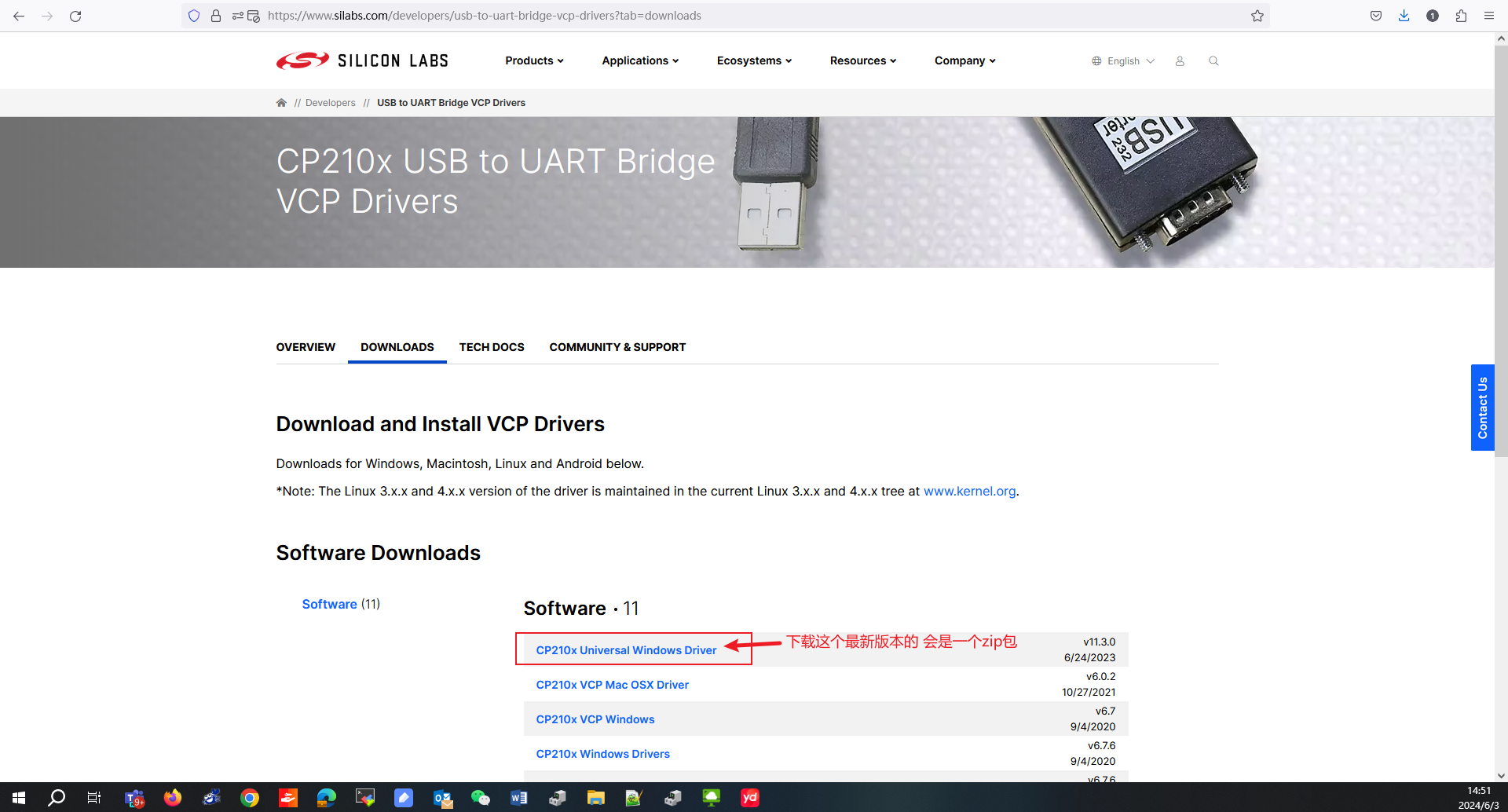Open WeChat from the taskbar
1508x812 pixels.
pos(480,798)
